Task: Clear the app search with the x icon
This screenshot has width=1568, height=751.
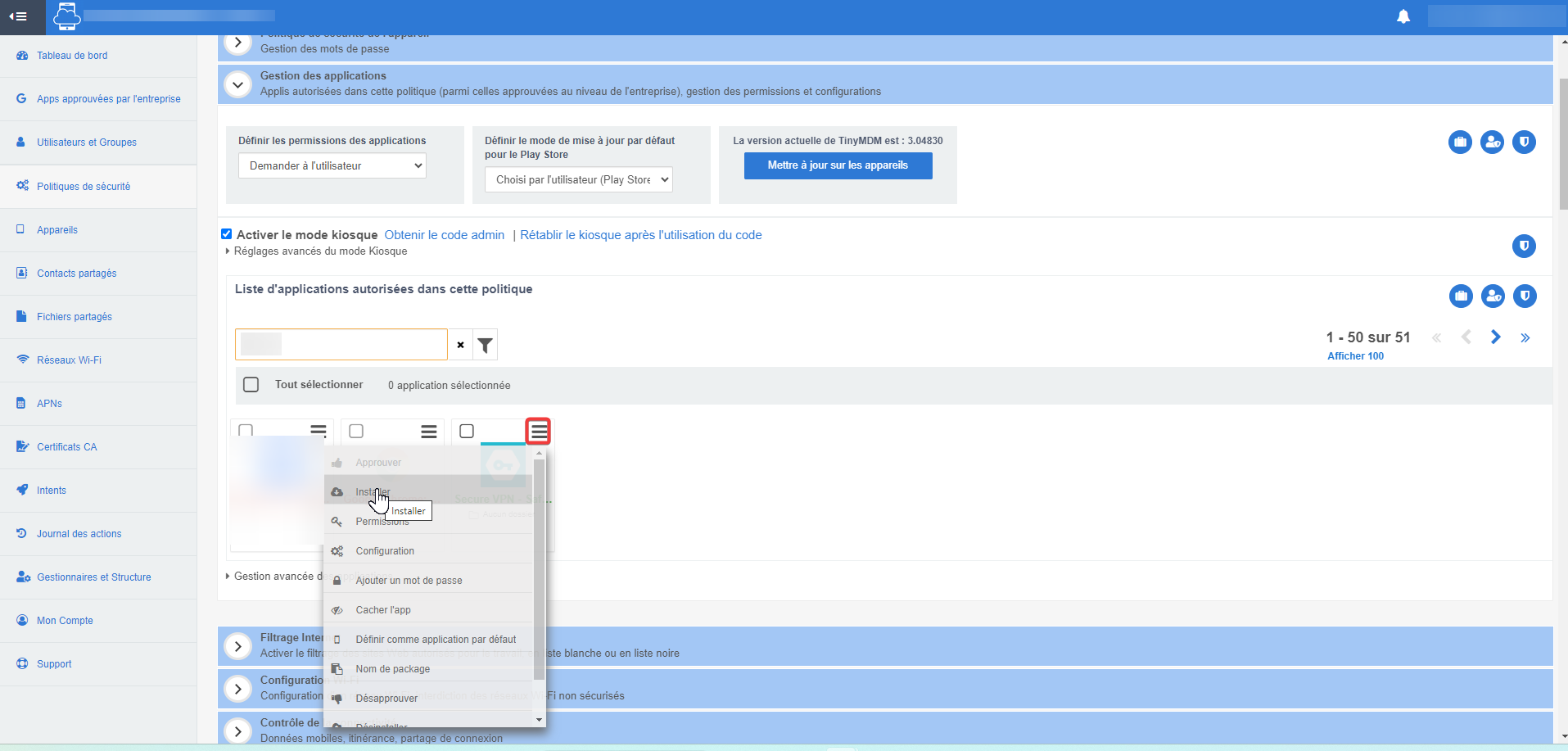Action: tap(461, 345)
